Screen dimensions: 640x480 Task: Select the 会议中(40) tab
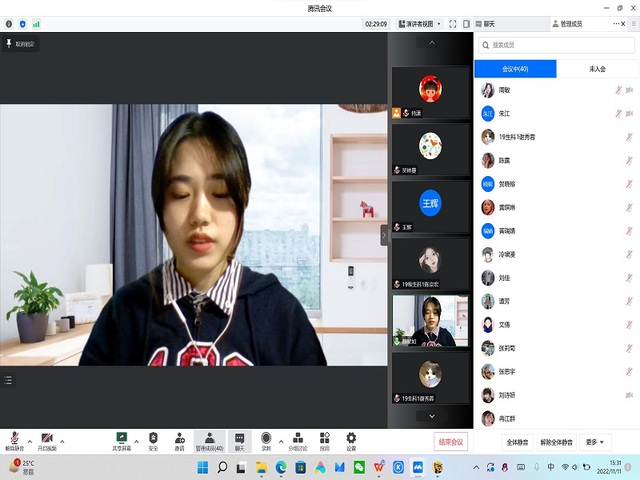click(x=515, y=69)
